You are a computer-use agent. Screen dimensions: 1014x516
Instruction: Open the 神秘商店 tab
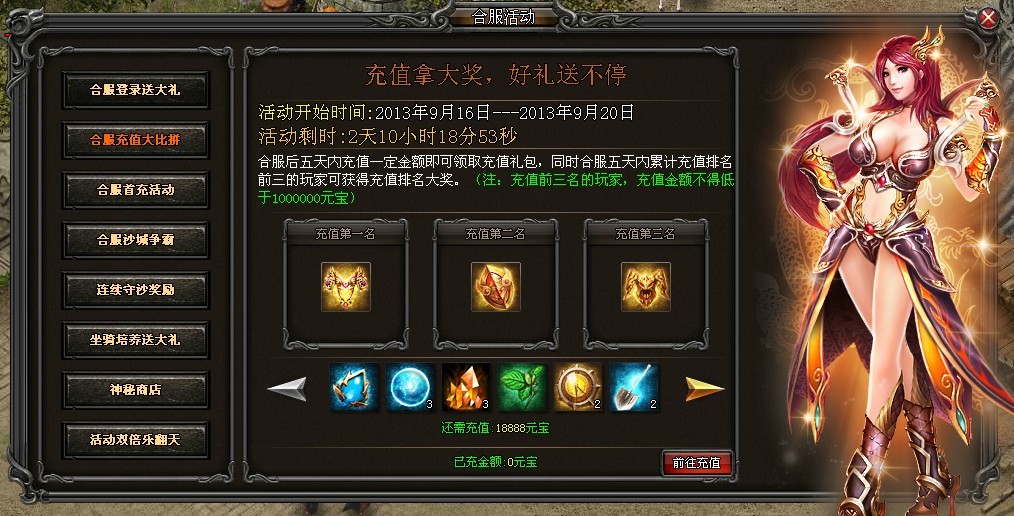coord(136,390)
